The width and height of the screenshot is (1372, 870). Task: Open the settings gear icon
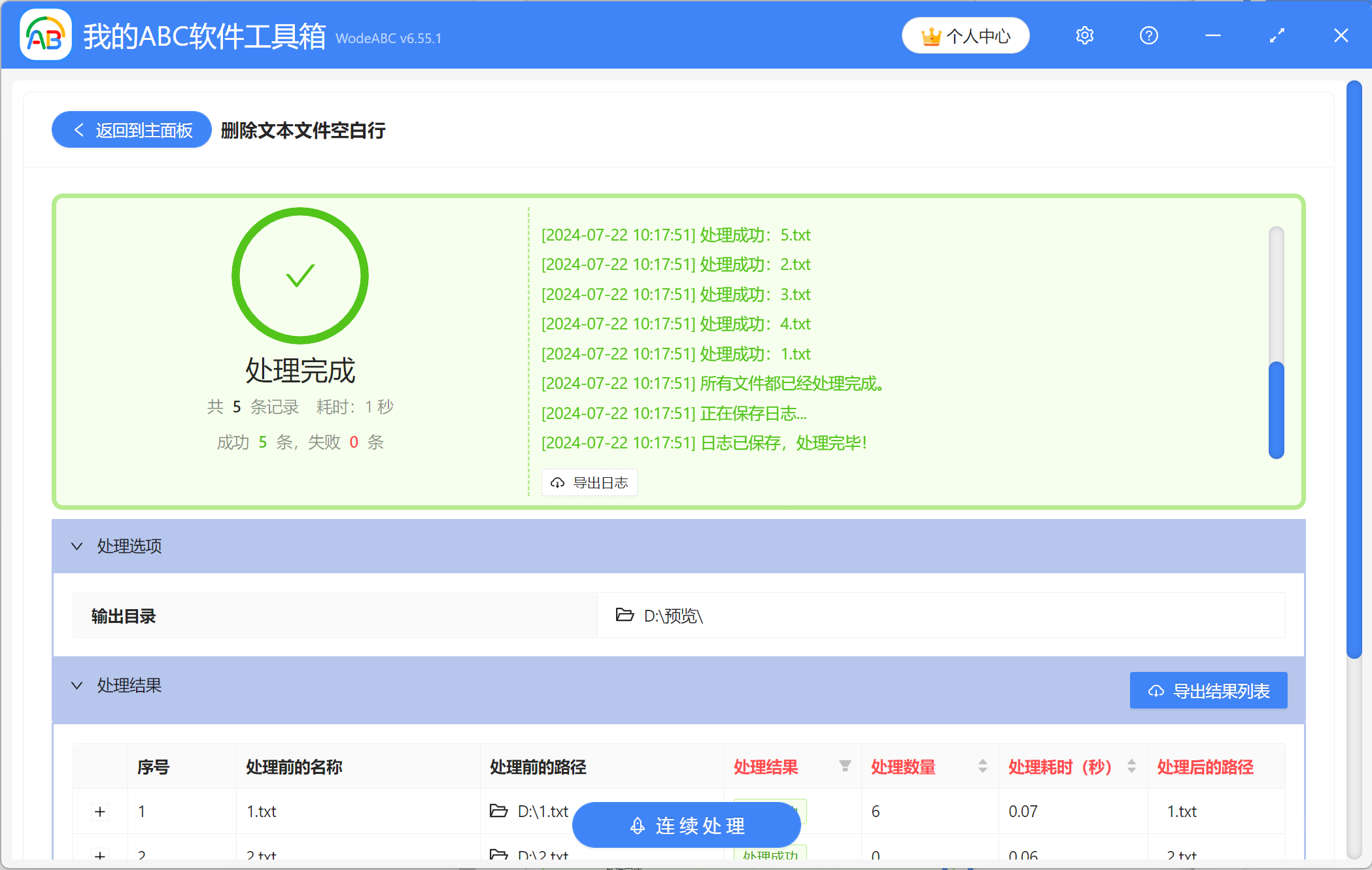pyautogui.click(x=1084, y=35)
